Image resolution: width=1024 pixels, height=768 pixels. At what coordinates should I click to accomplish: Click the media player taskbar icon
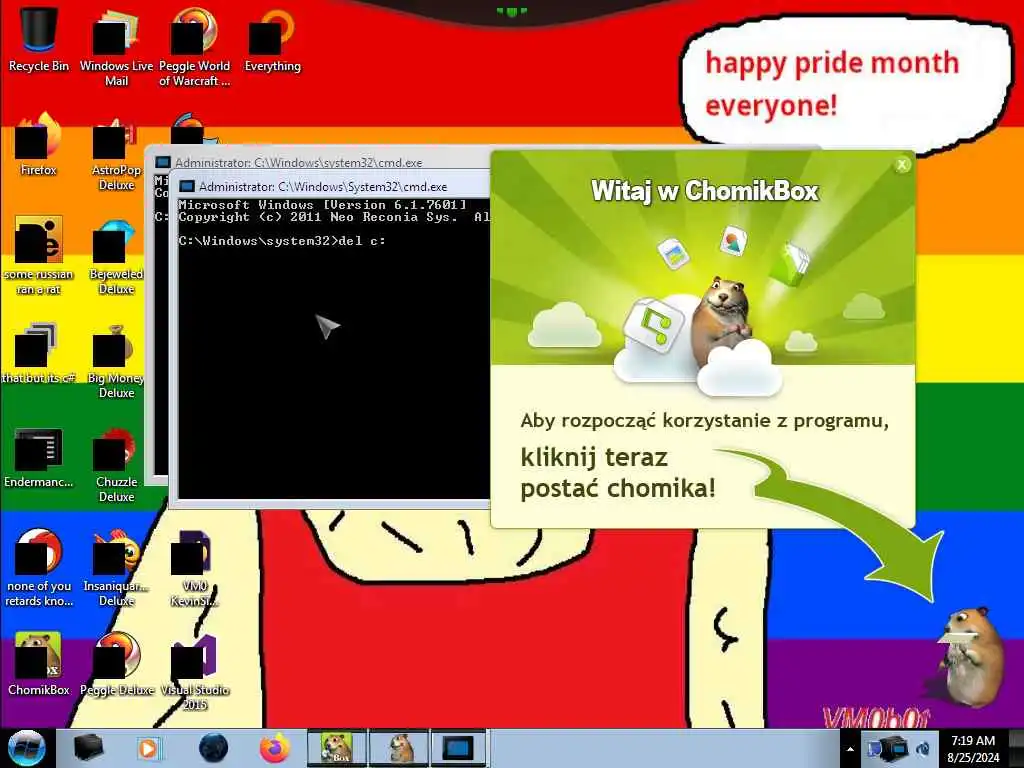tap(148, 748)
